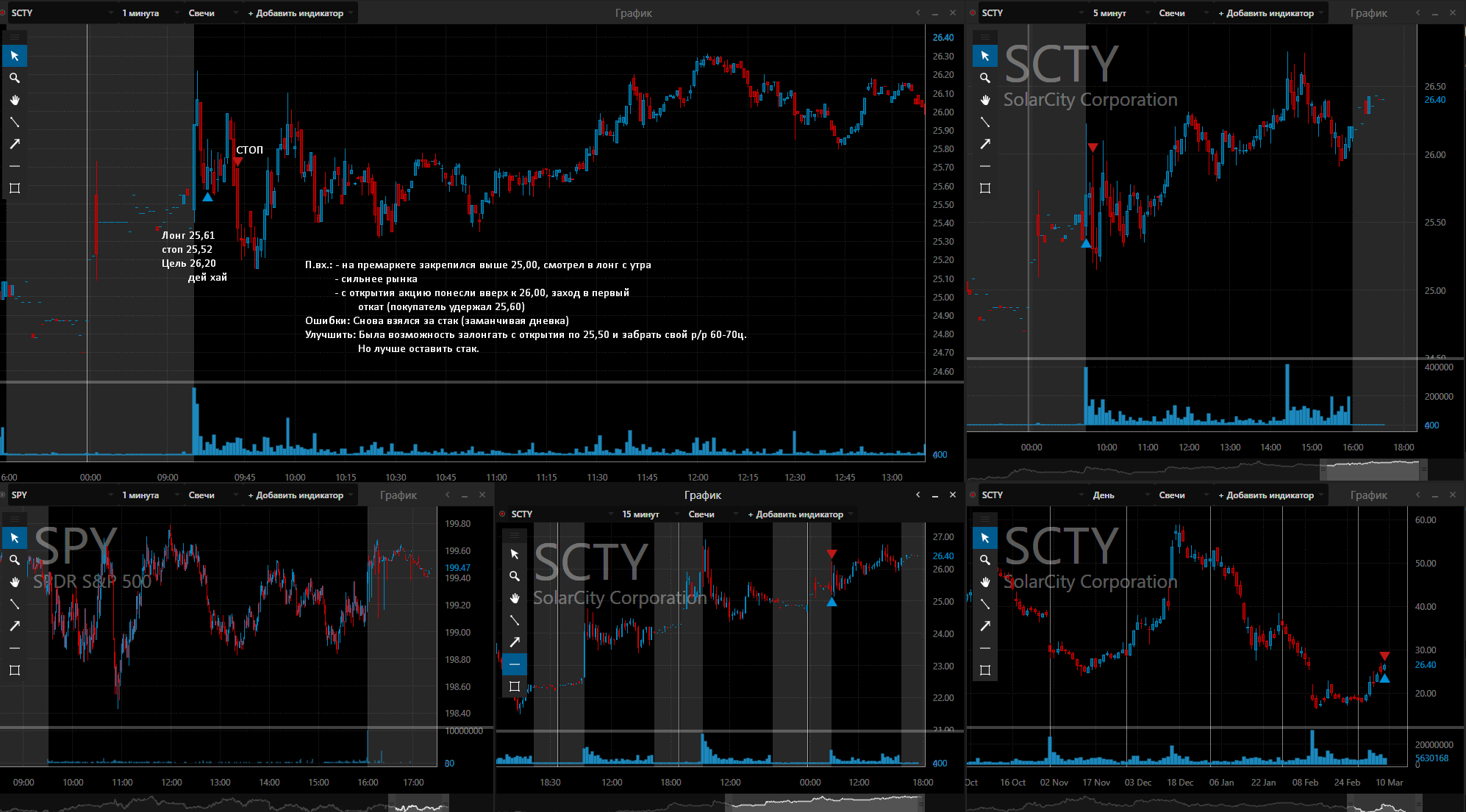This screenshot has height=812, width=1466.
Task: Activate the hand pan tool in main chart
Action: (x=15, y=100)
